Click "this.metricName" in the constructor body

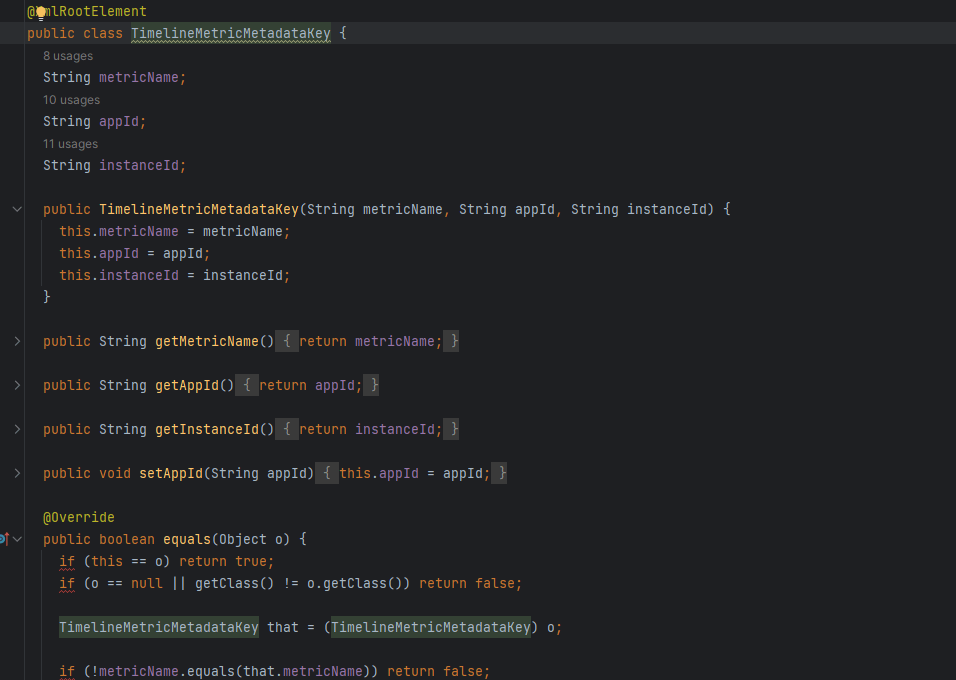coord(119,232)
